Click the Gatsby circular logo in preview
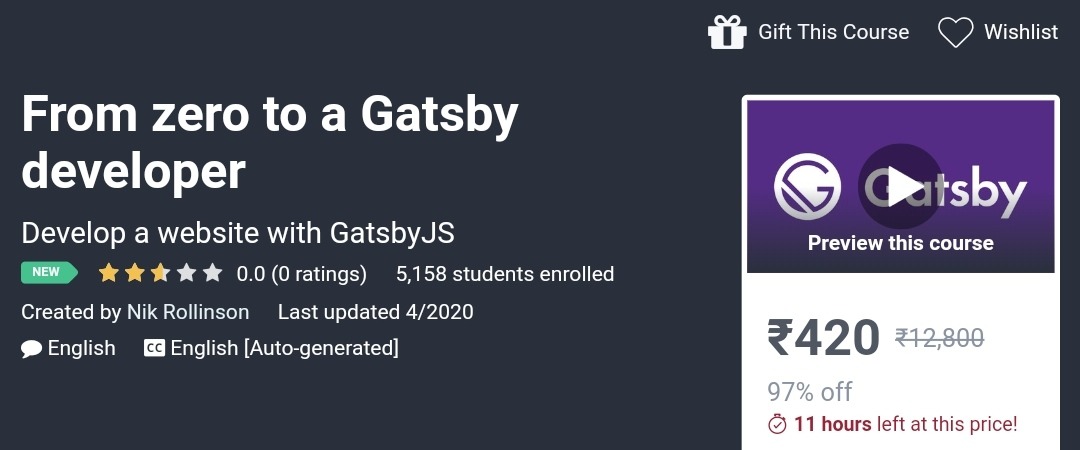 [x=807, y=187]
